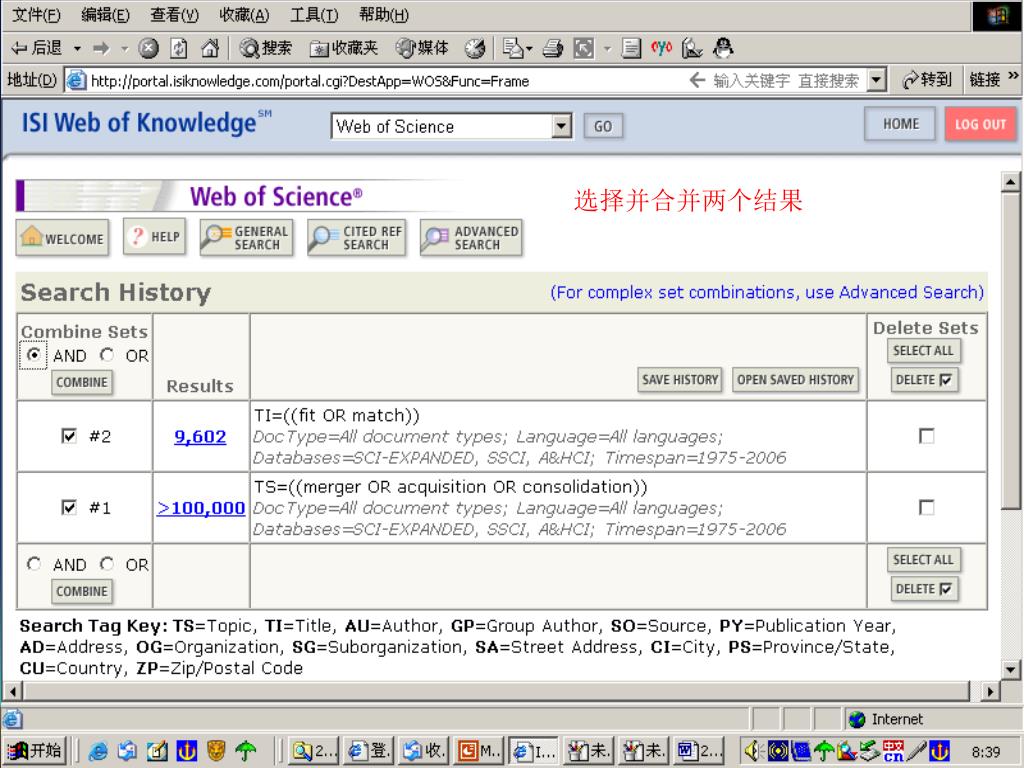Open the Web of Science product dropdown
This screenshot has height=768, width=1024.
(562, 126)
